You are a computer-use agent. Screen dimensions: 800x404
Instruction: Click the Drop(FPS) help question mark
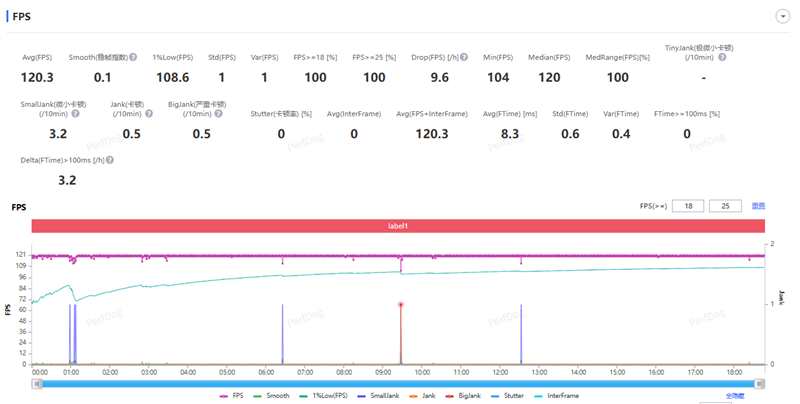[464, 57]
